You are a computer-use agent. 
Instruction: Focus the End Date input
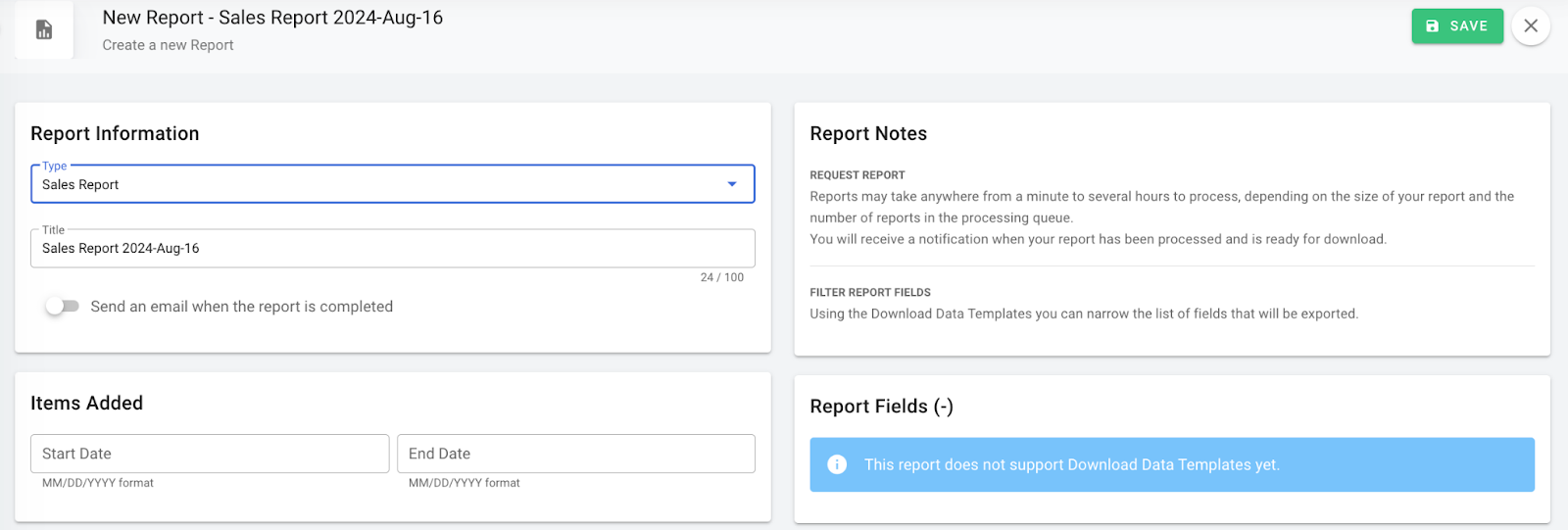coord(575,454)
